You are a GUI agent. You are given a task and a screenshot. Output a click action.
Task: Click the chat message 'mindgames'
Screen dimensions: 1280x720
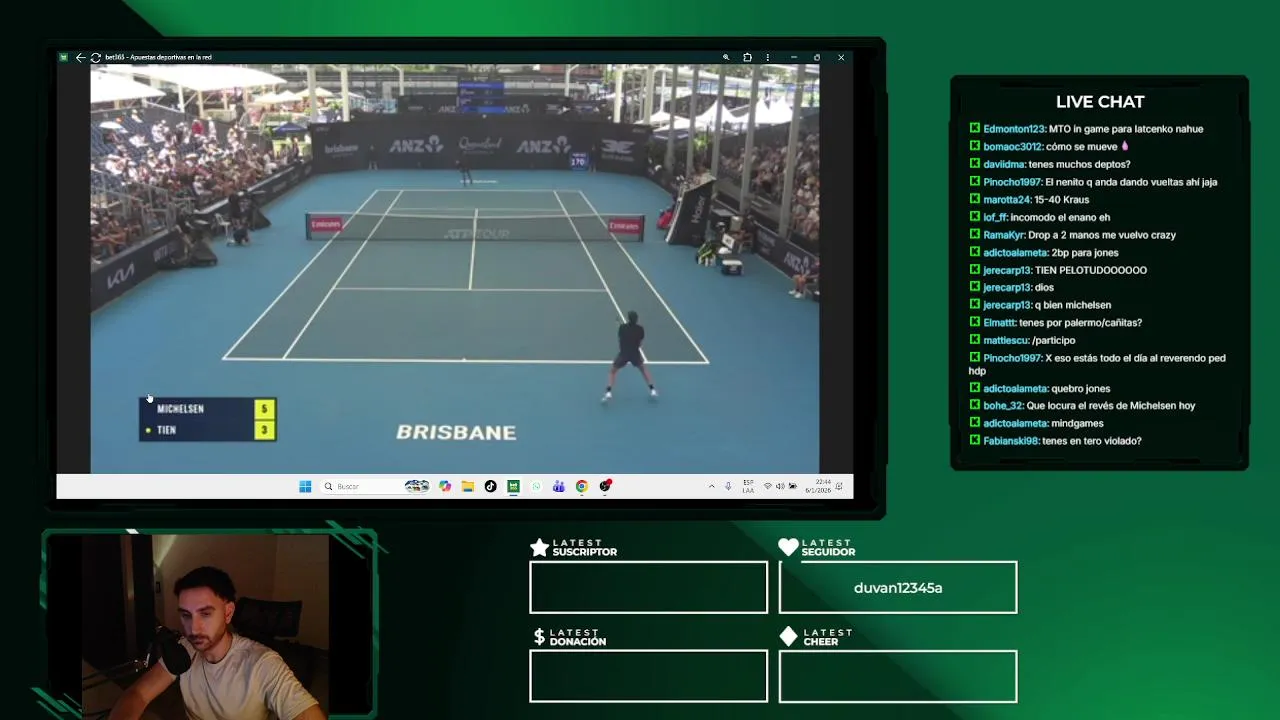[x=1079, y=423]
